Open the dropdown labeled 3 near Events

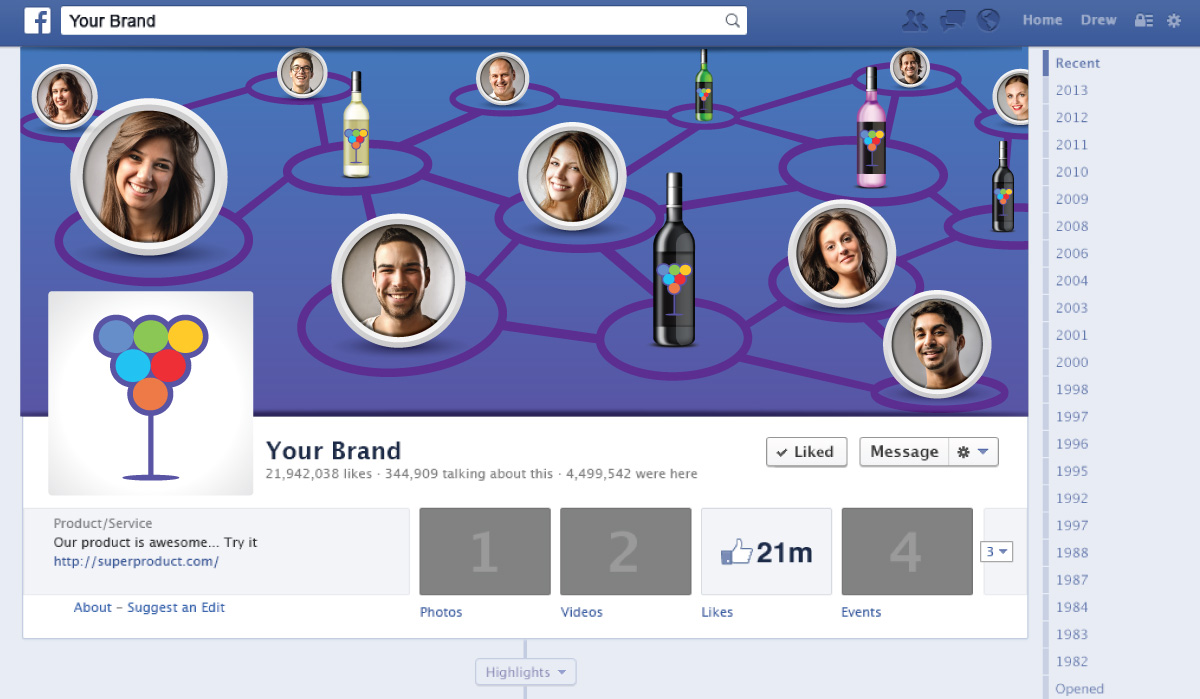(x=995, y=551)
